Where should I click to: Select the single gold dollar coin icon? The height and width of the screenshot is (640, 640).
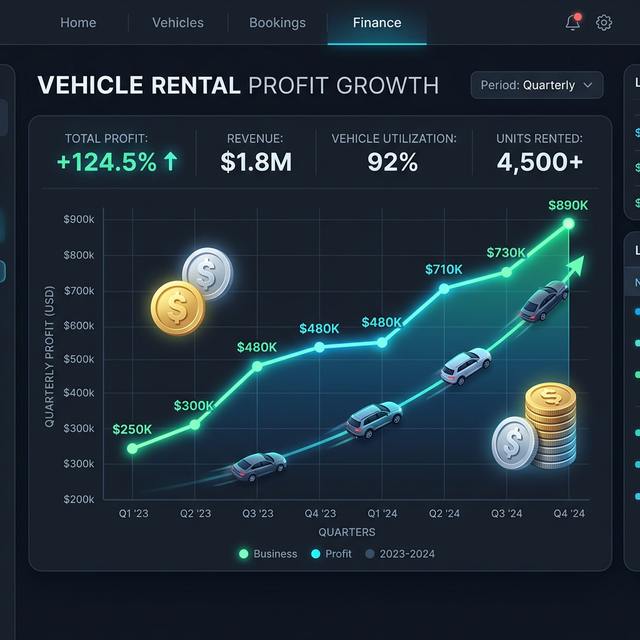click(x=177, y=308)
